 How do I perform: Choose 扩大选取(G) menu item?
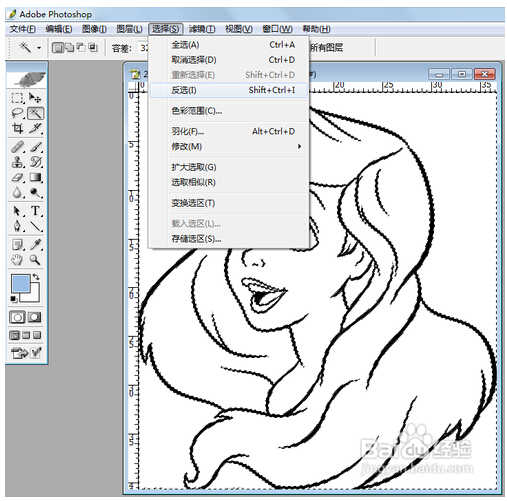tap(228, 167)
